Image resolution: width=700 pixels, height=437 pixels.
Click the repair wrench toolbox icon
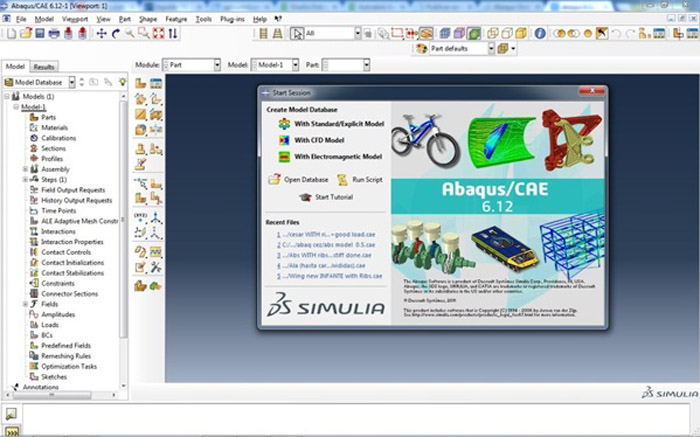coord(156,267)
